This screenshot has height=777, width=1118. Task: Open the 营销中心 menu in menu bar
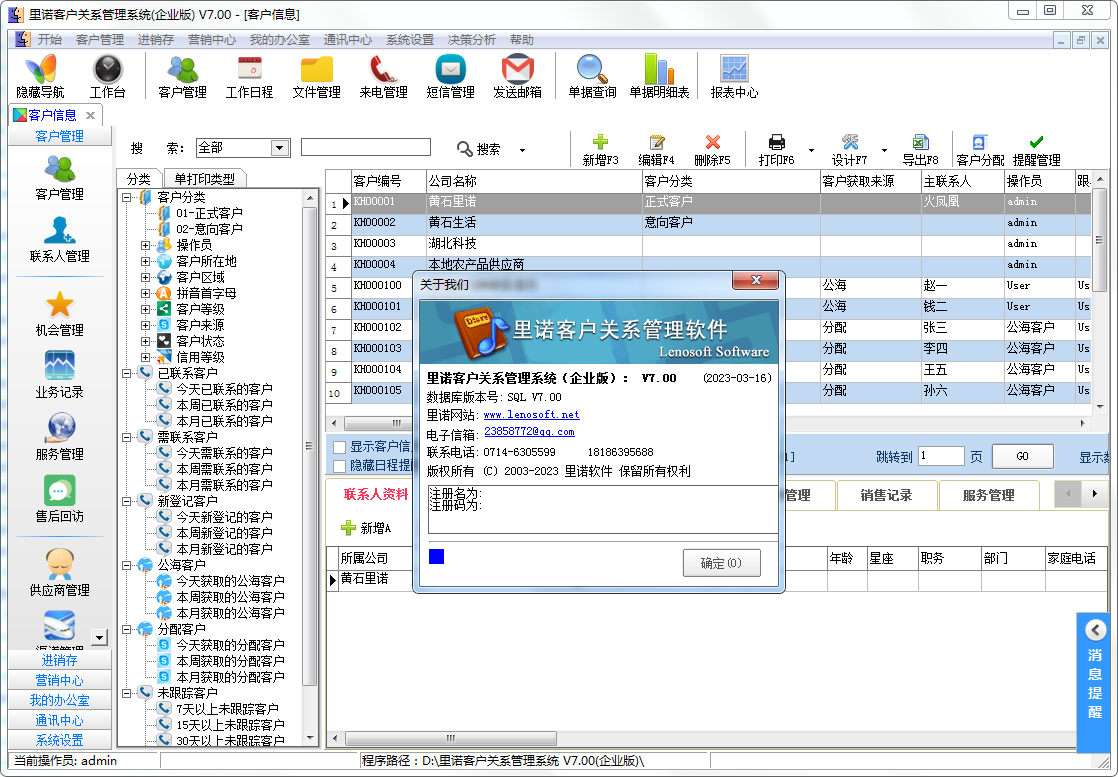(x=212, y=40)
